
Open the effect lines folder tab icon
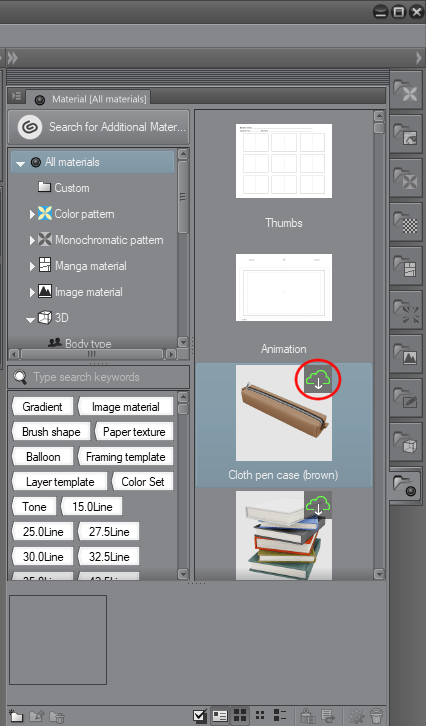point(406,311)
